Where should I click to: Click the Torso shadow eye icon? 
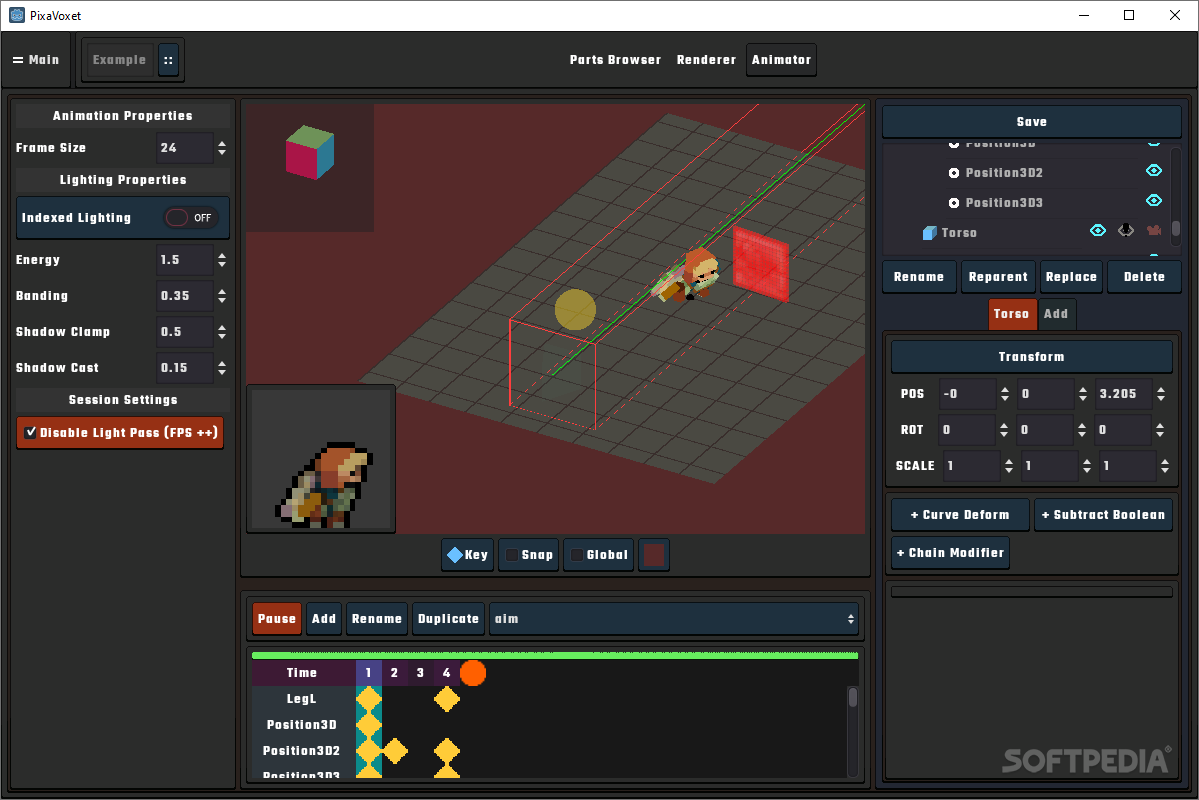[x=1126, y=230]
